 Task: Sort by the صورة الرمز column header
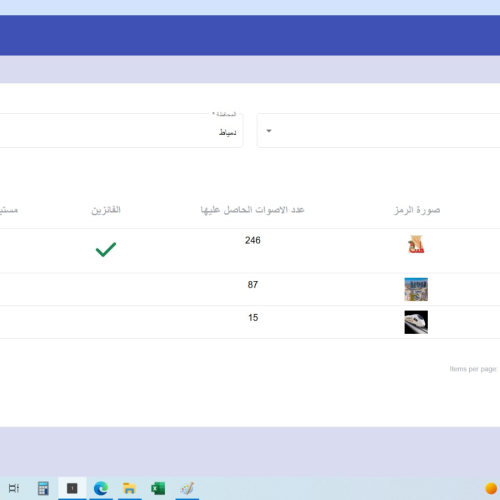tap(417, 210)
